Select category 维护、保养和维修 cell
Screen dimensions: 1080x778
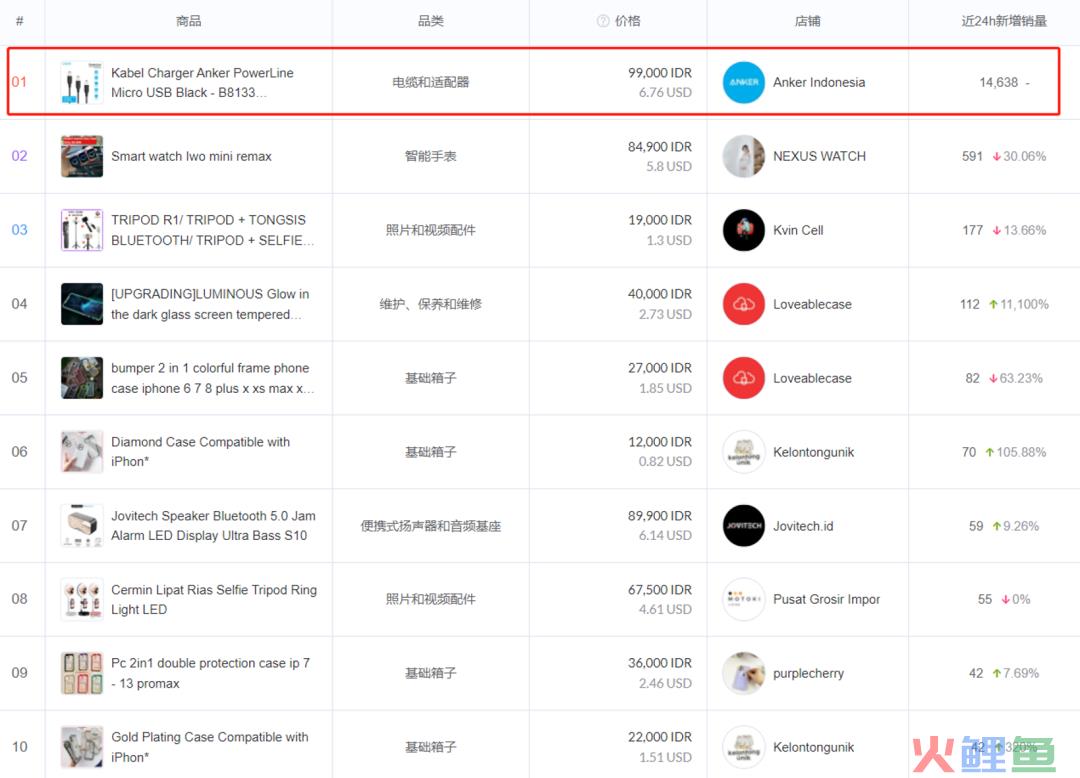click(x=430, y=304)
